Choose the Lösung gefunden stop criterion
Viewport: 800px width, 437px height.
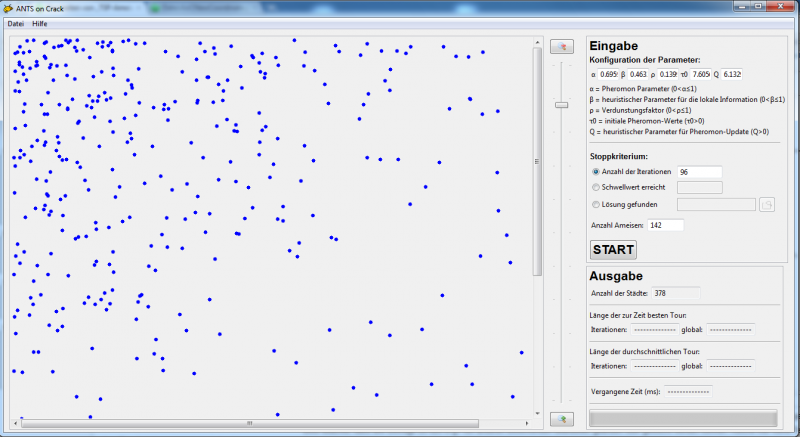(597, 205)
